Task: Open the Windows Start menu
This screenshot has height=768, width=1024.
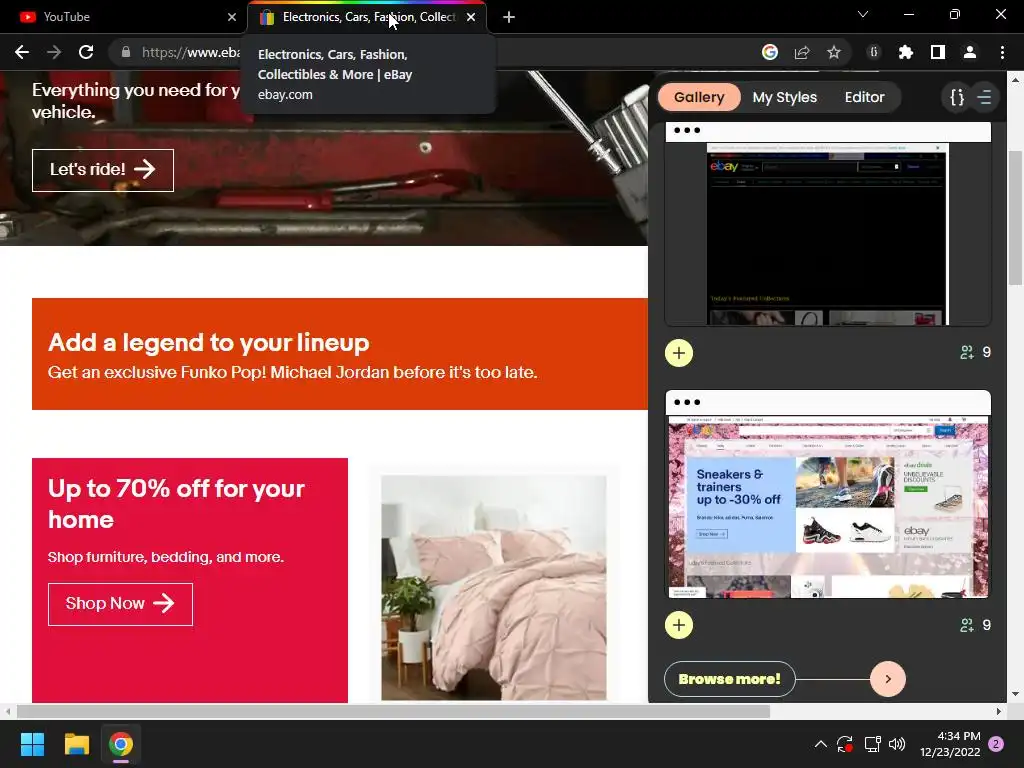Action: (32, 744)
